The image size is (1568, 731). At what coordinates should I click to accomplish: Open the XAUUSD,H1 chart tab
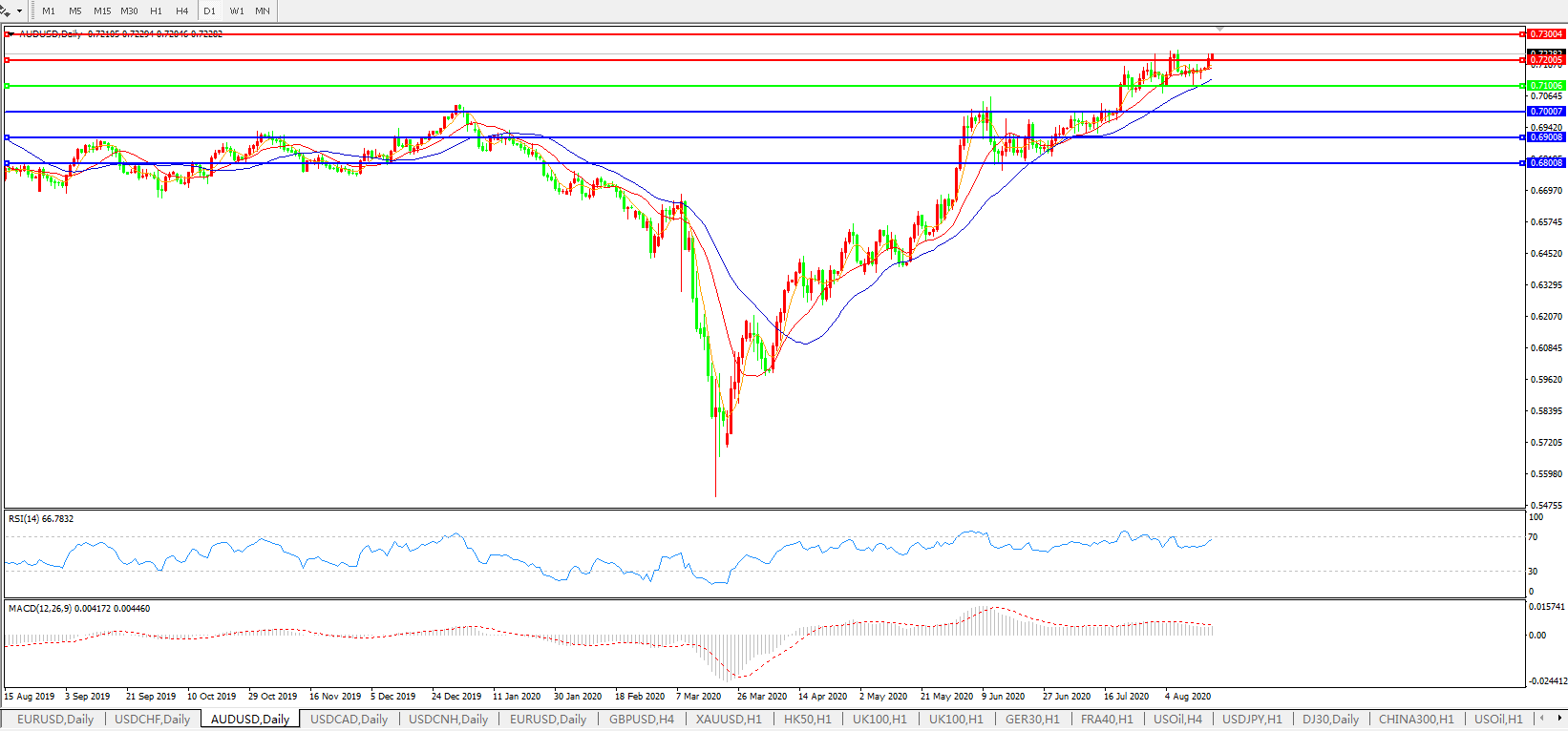click(x=729, y=720)
